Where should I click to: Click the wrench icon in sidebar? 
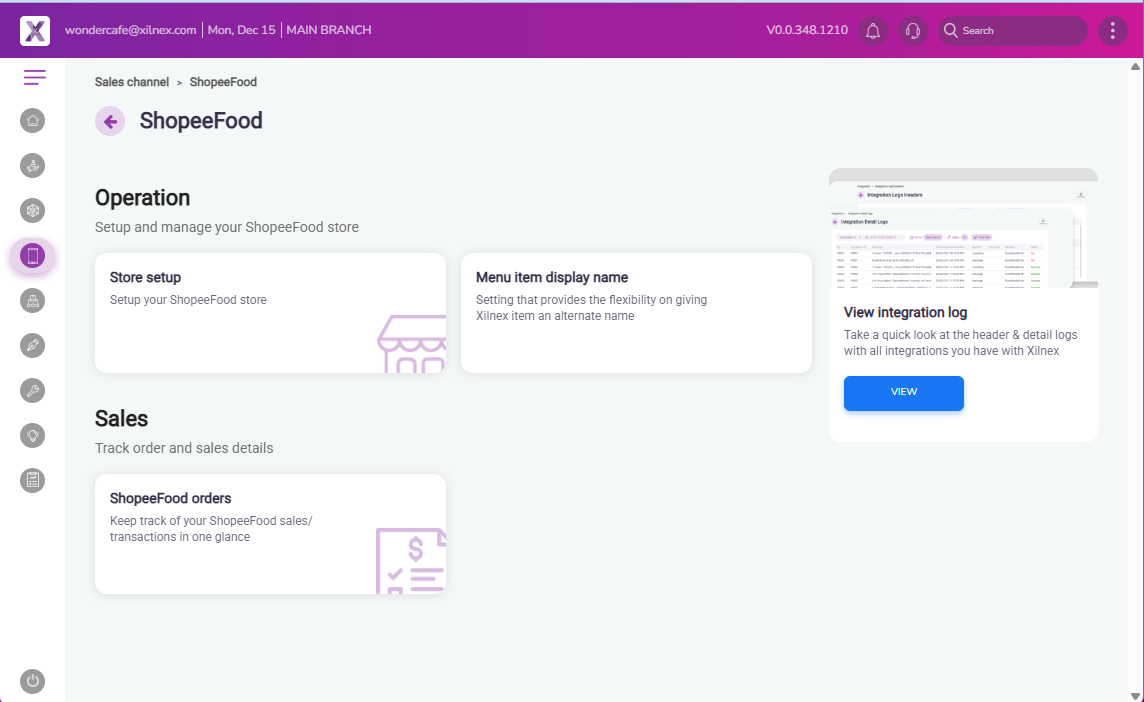(33, 390)
